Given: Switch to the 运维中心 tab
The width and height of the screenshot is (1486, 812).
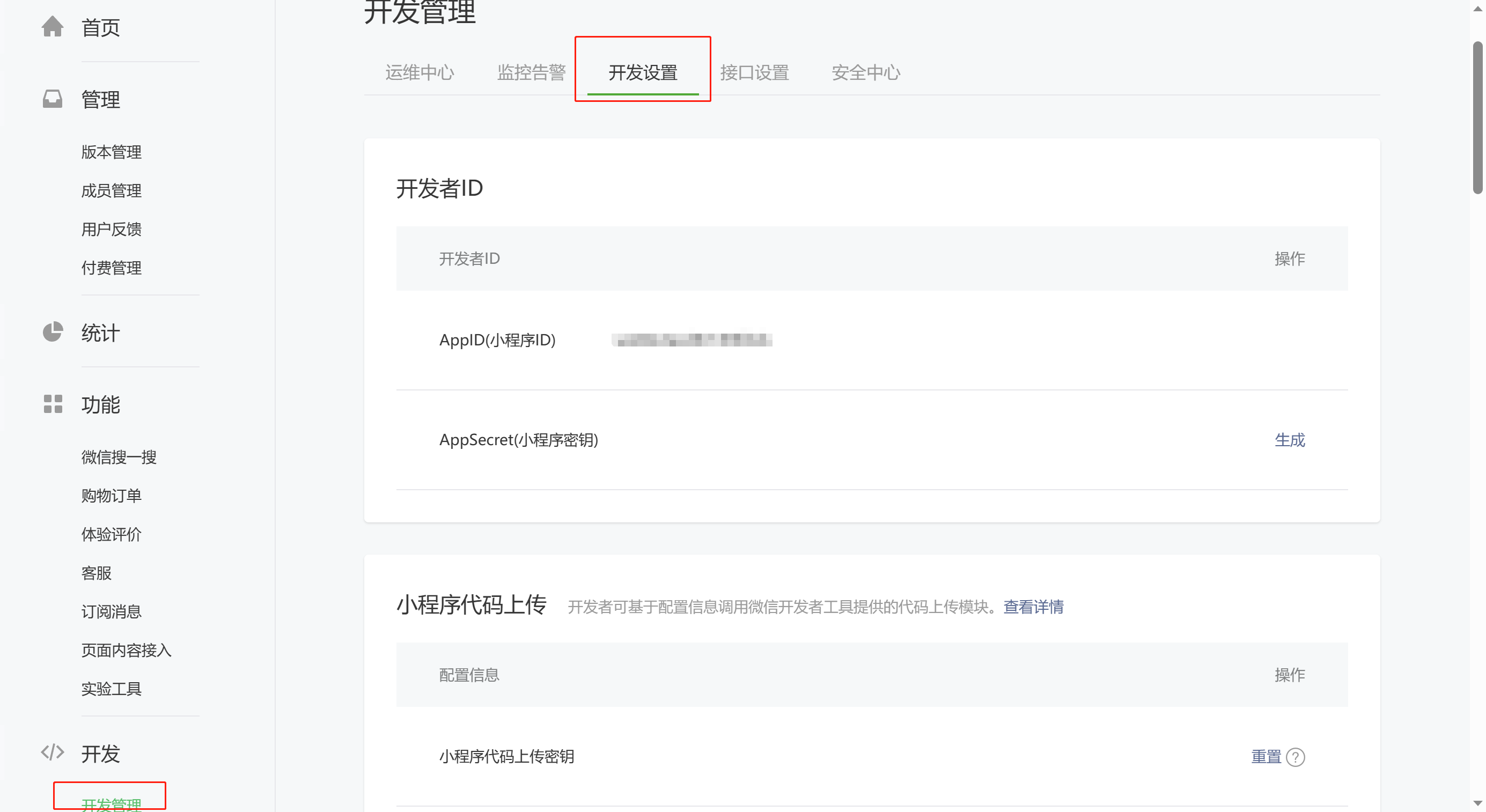Looking at the screenshot, I should pyautogui.click(x=420, y=72).
